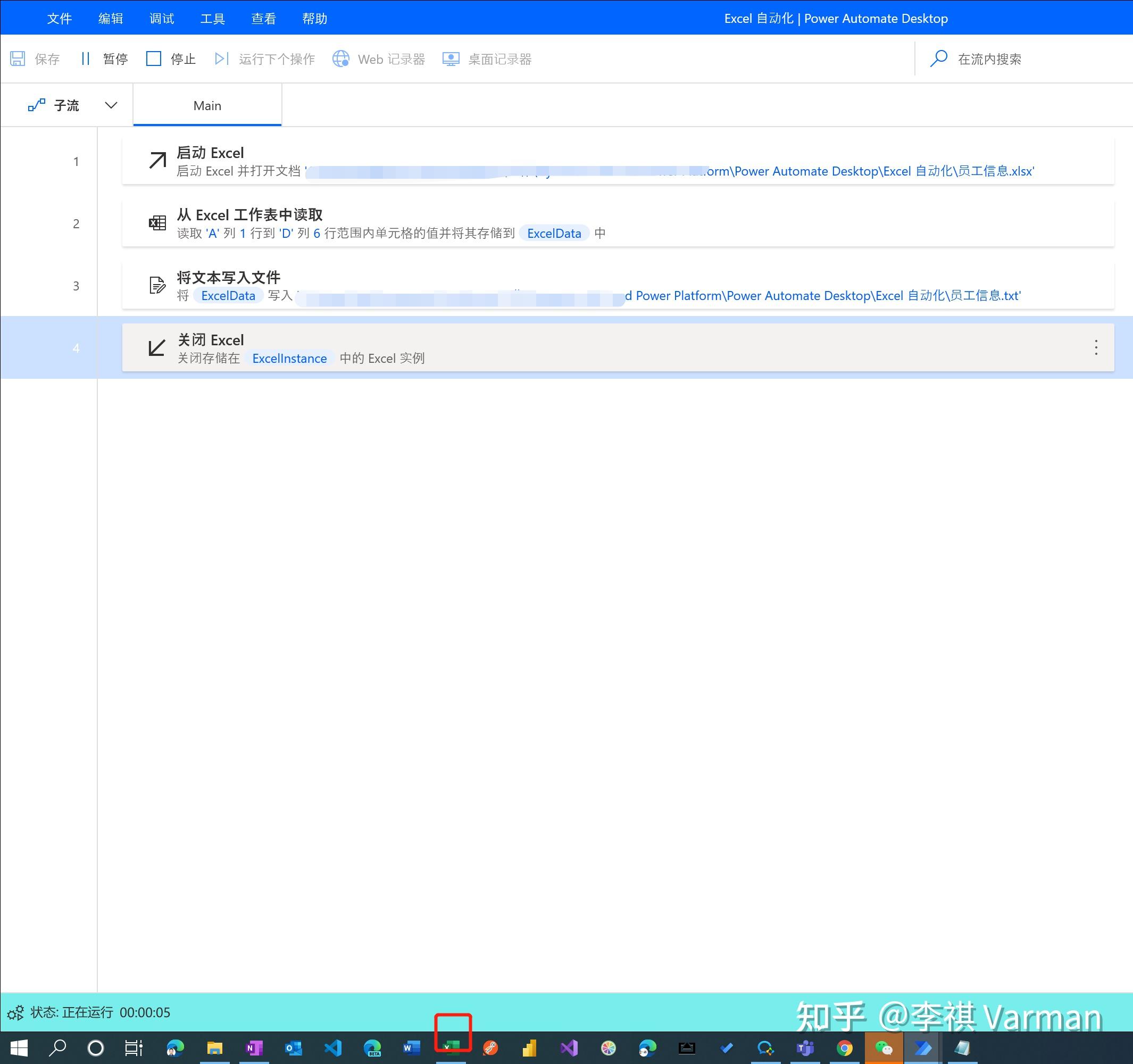The image size is (1133, 1064).
Task: Click the Pause (暂停) icon
Action: coord(86,58)
